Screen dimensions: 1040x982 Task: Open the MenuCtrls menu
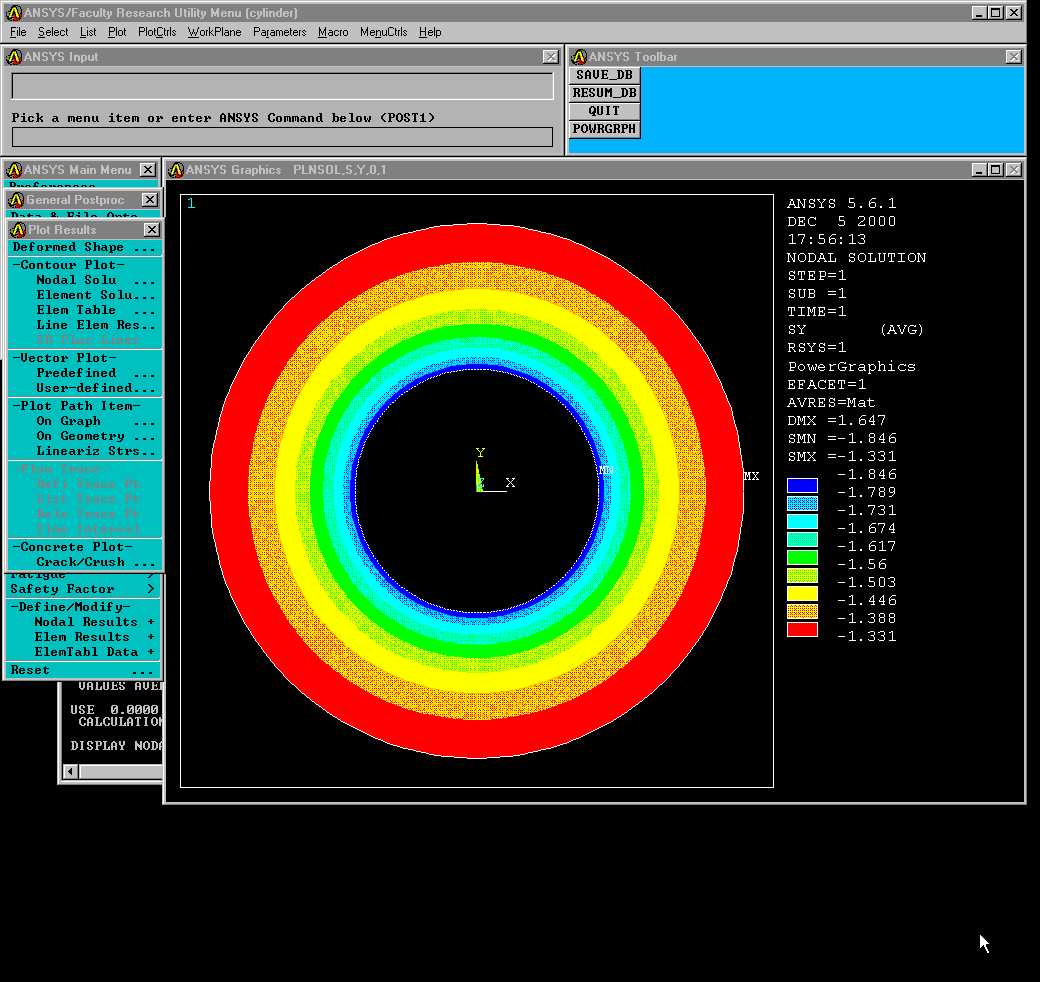pyautogui.click(x=383, y=32)
